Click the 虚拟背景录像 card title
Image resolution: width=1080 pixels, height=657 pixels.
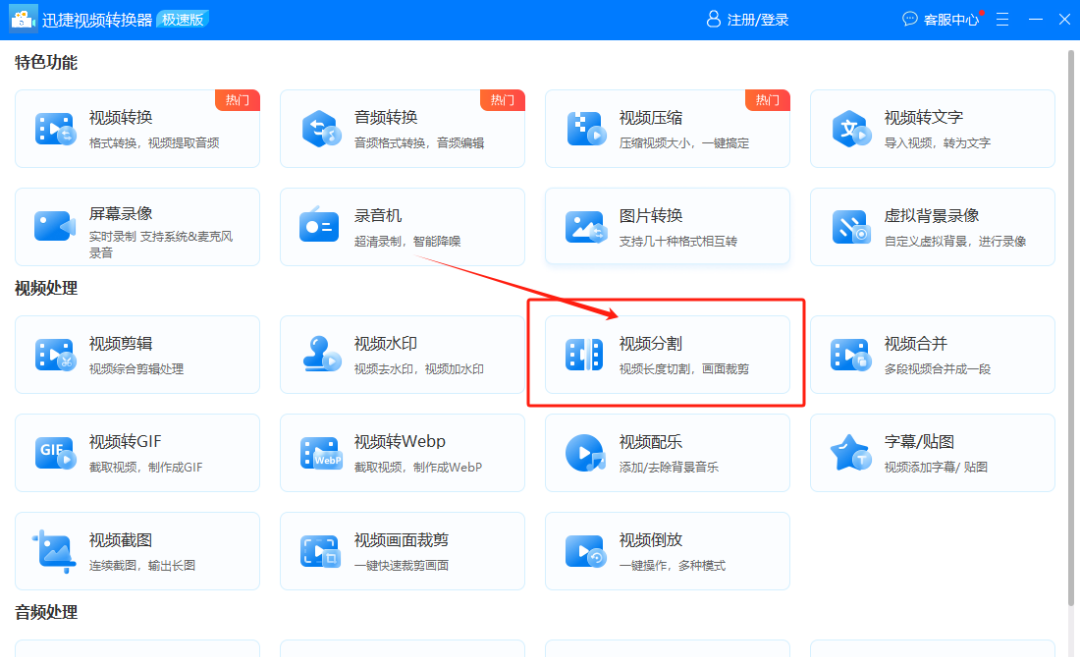[932, 216]
